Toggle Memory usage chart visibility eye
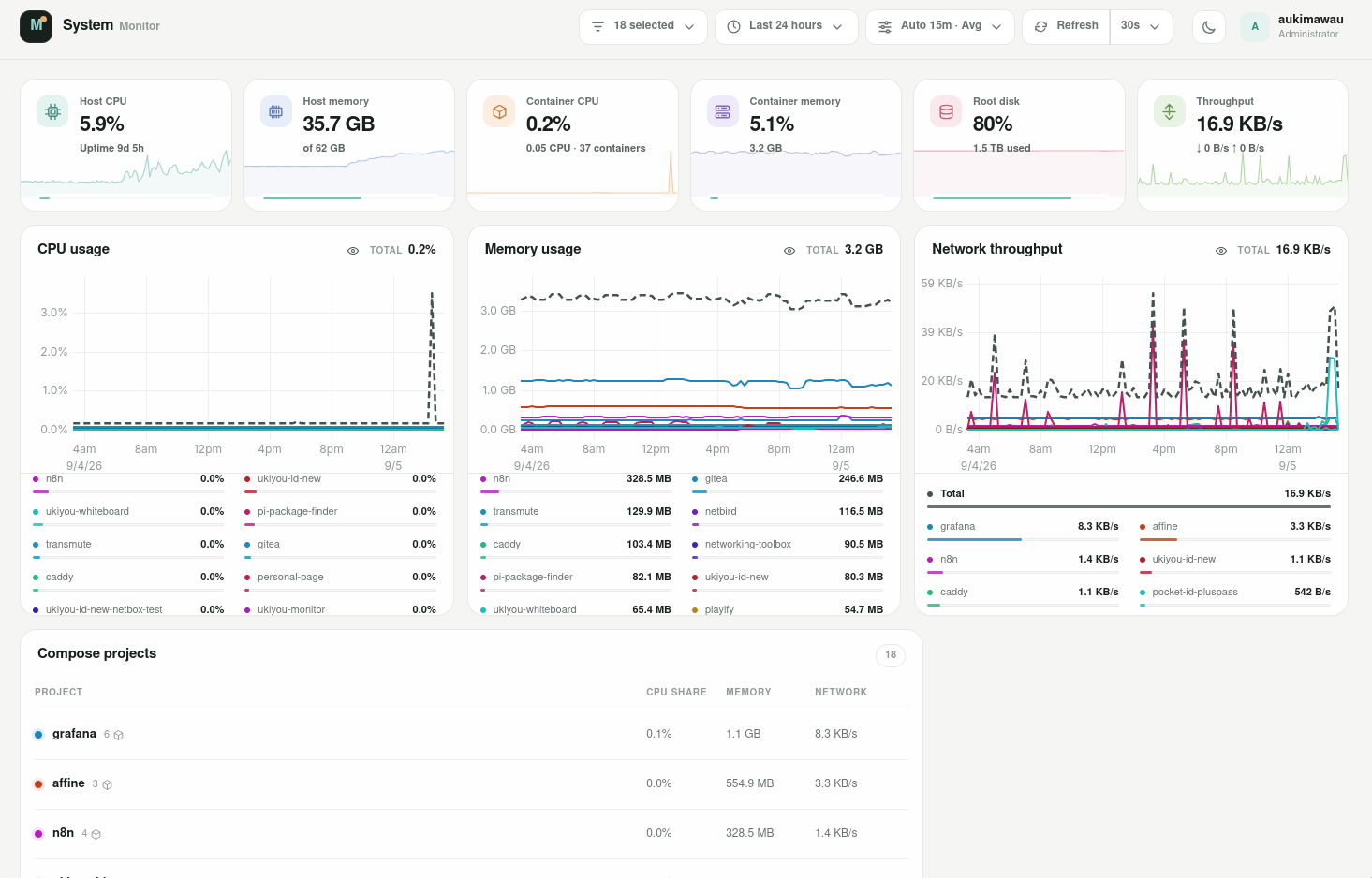 coord(789,250)
